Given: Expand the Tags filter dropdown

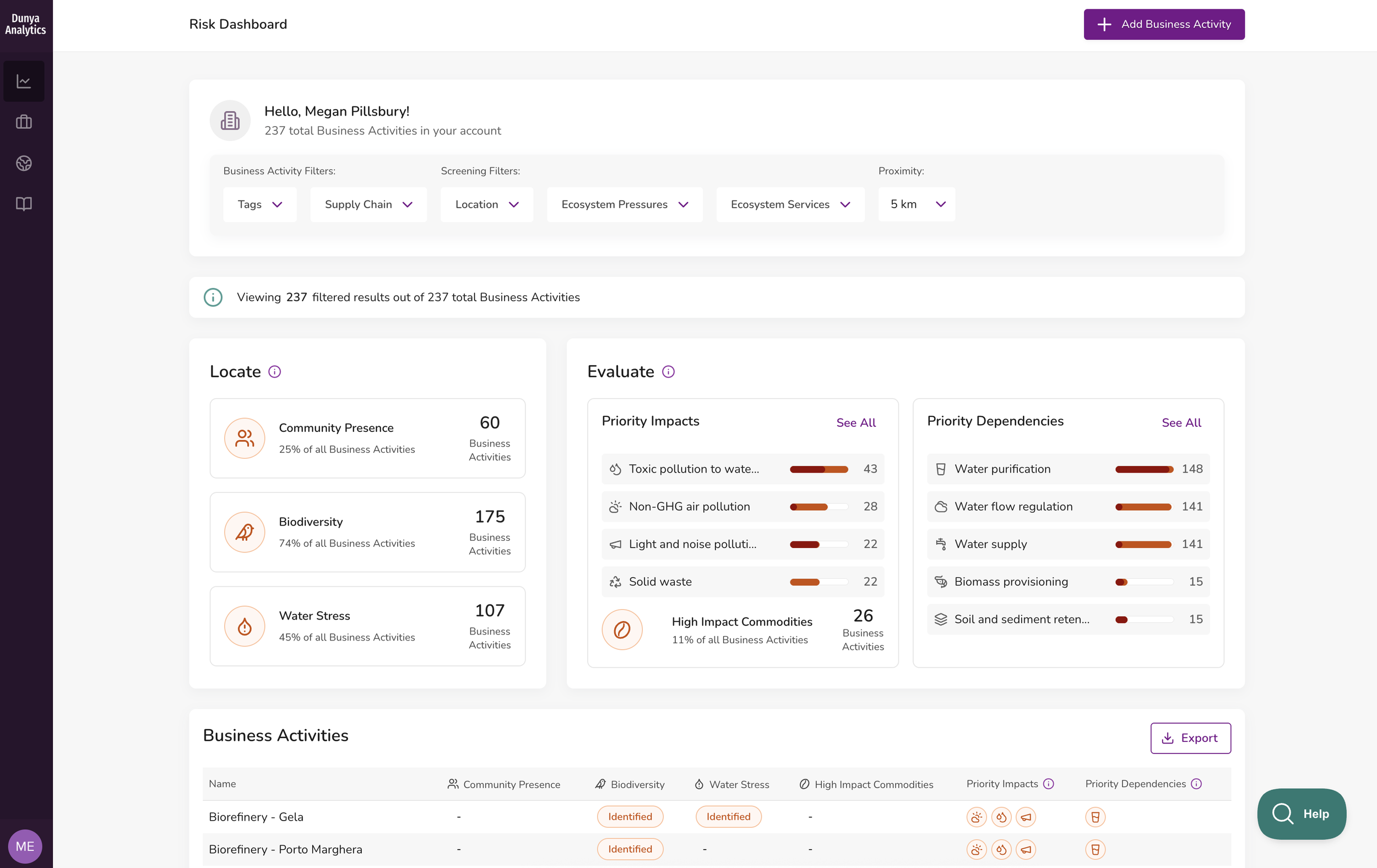Looking at the screenshot, I should [259, 204].
